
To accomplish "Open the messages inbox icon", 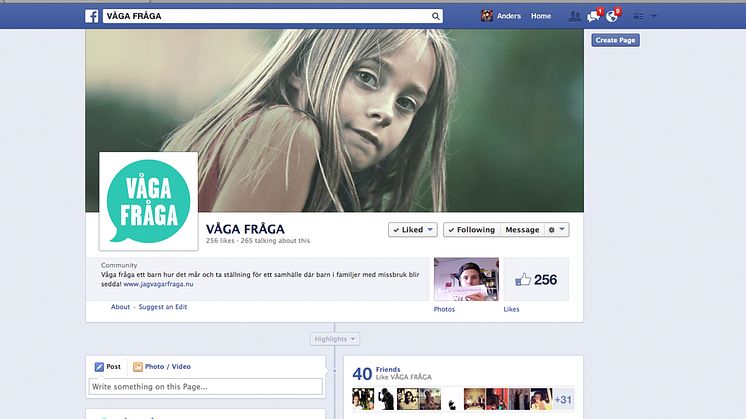I will [593, 16].
